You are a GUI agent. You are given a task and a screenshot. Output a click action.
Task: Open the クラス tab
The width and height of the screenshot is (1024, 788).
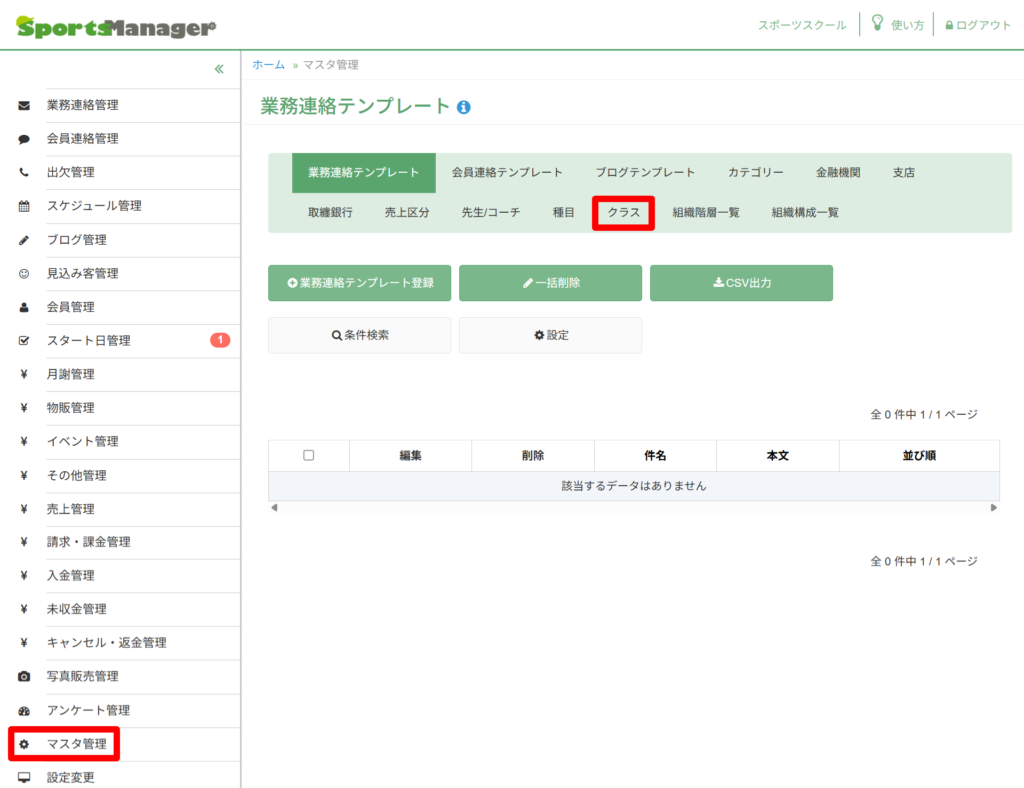click(623, 213)
